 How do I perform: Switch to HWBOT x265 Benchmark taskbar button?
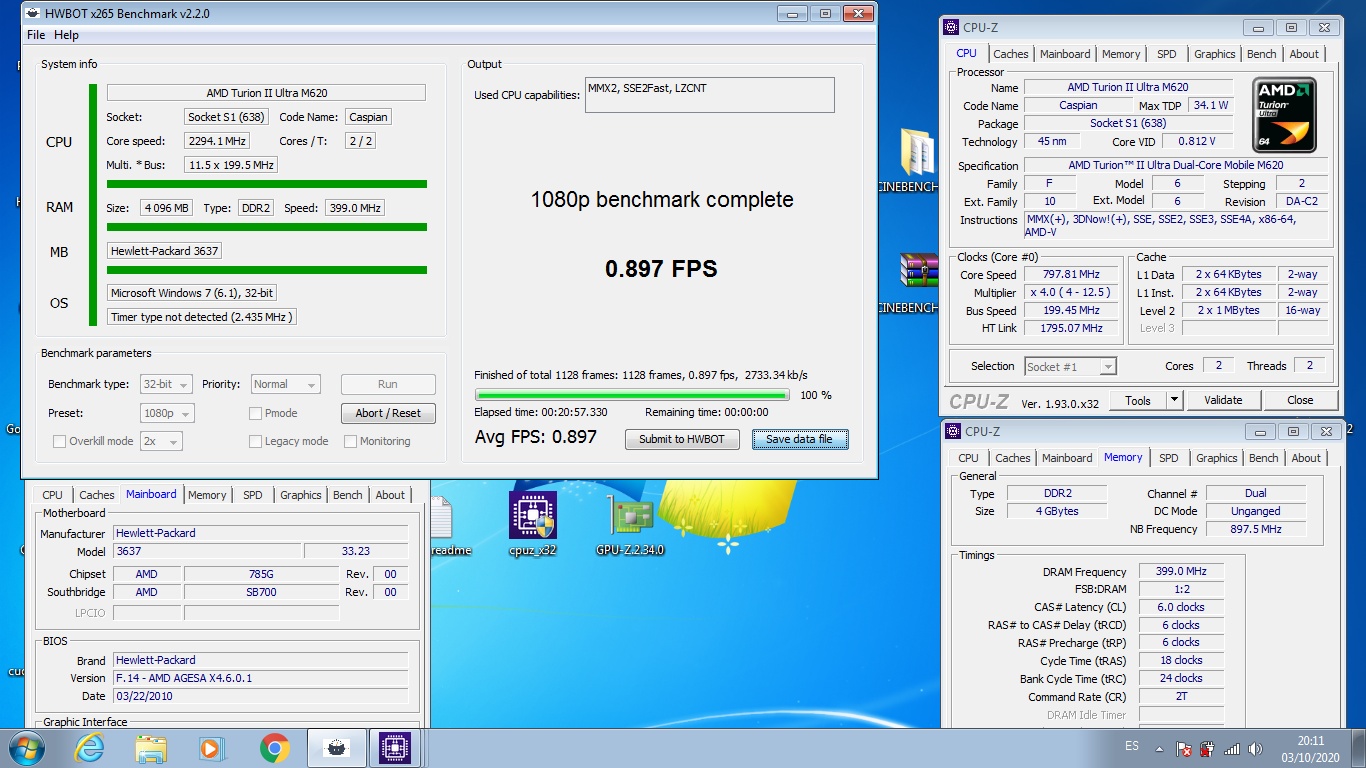[336, 748]
